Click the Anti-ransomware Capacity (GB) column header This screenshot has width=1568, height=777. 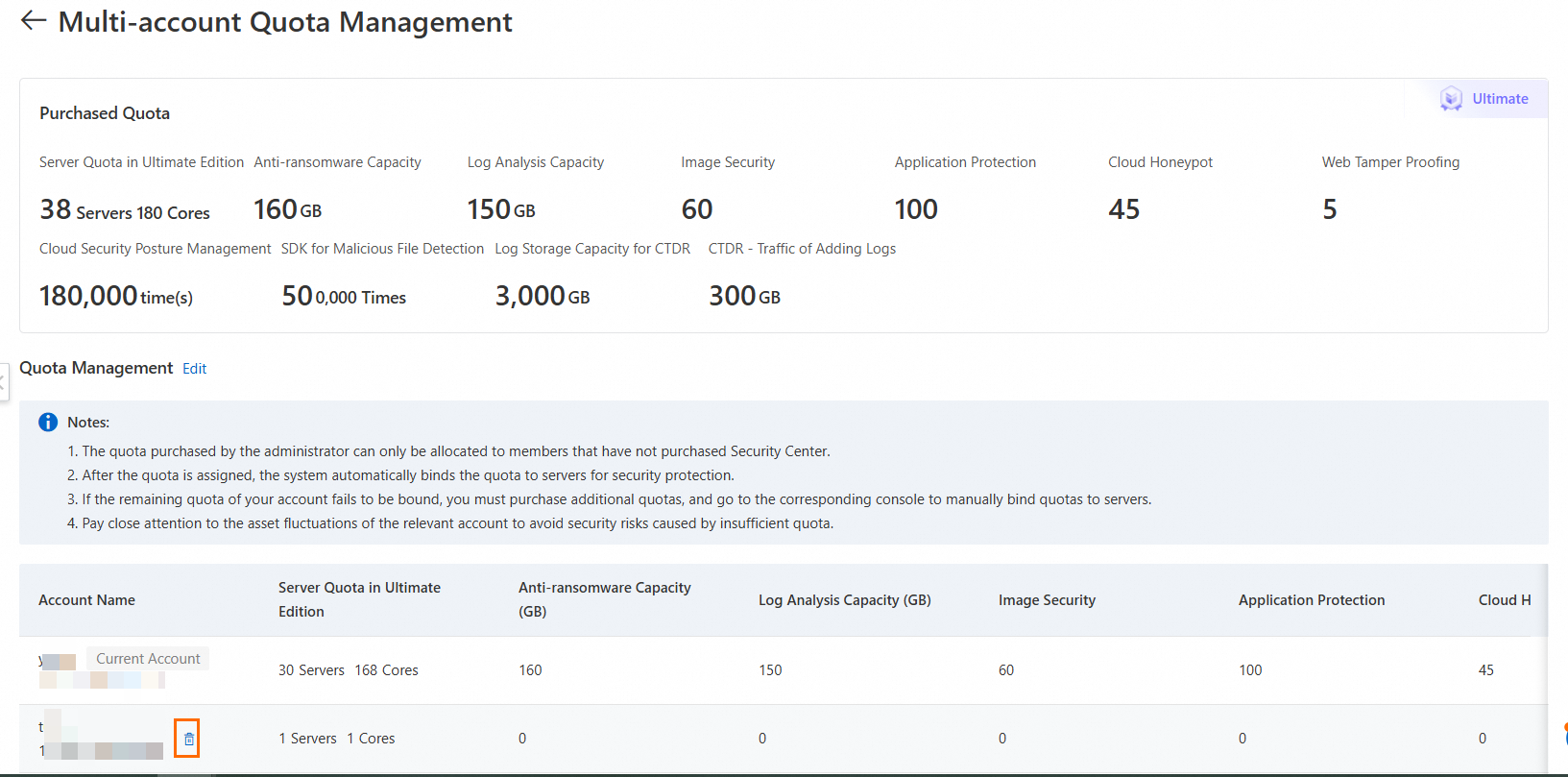click(604, 599)
